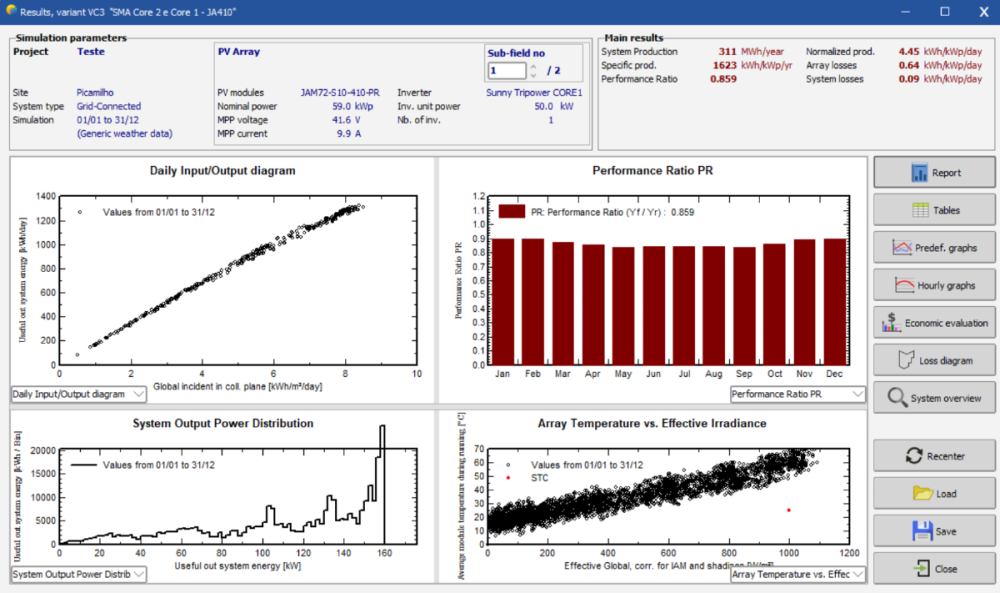The width and height of the screenshot is (1000, 593).
Task: Click the Report button icon
Action: 920,173
